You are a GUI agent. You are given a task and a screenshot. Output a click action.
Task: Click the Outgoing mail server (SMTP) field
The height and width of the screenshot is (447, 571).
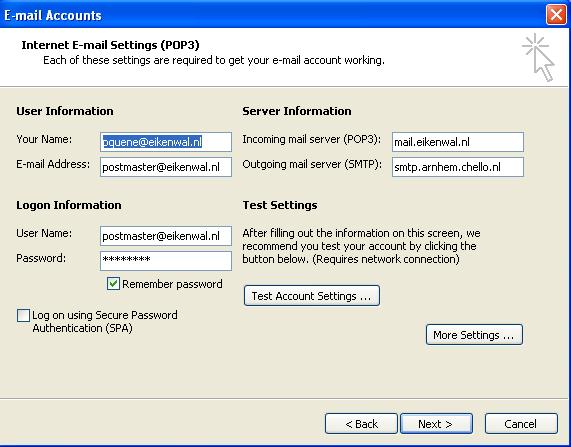(x=458, y=167)
